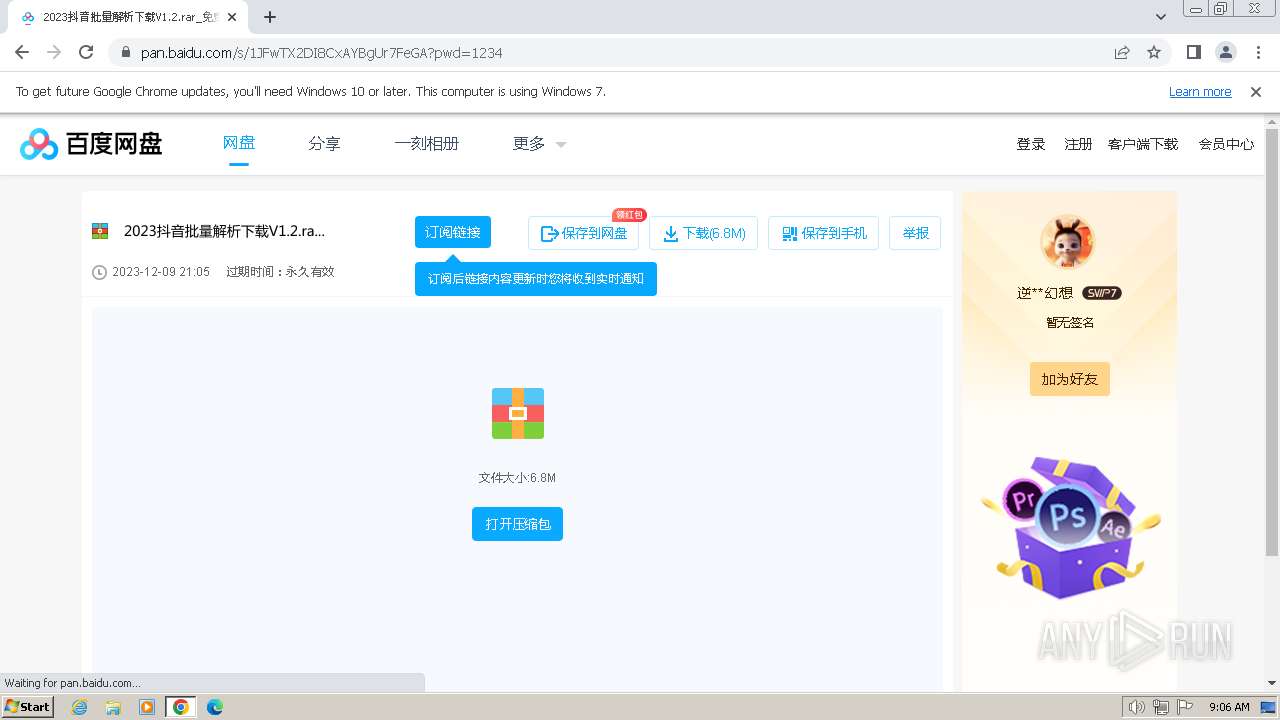Screen dimensions: 1280x720
Task: Close the Baidu pan tab
Action: point(232,17)
